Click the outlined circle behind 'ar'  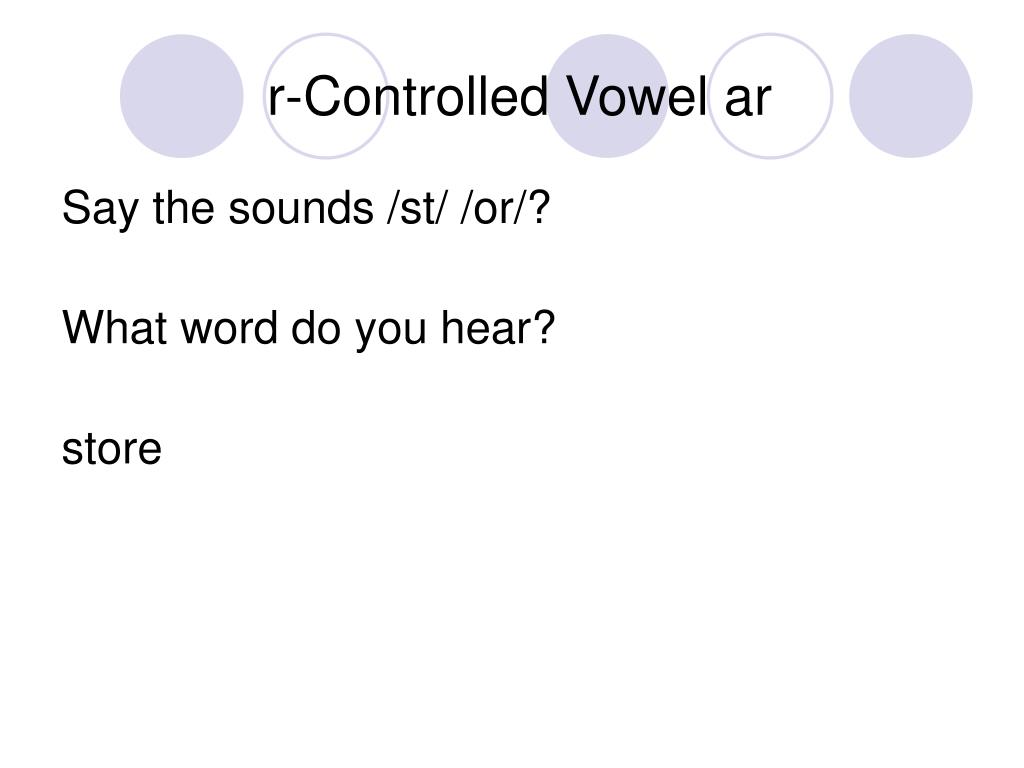point(771,96)
